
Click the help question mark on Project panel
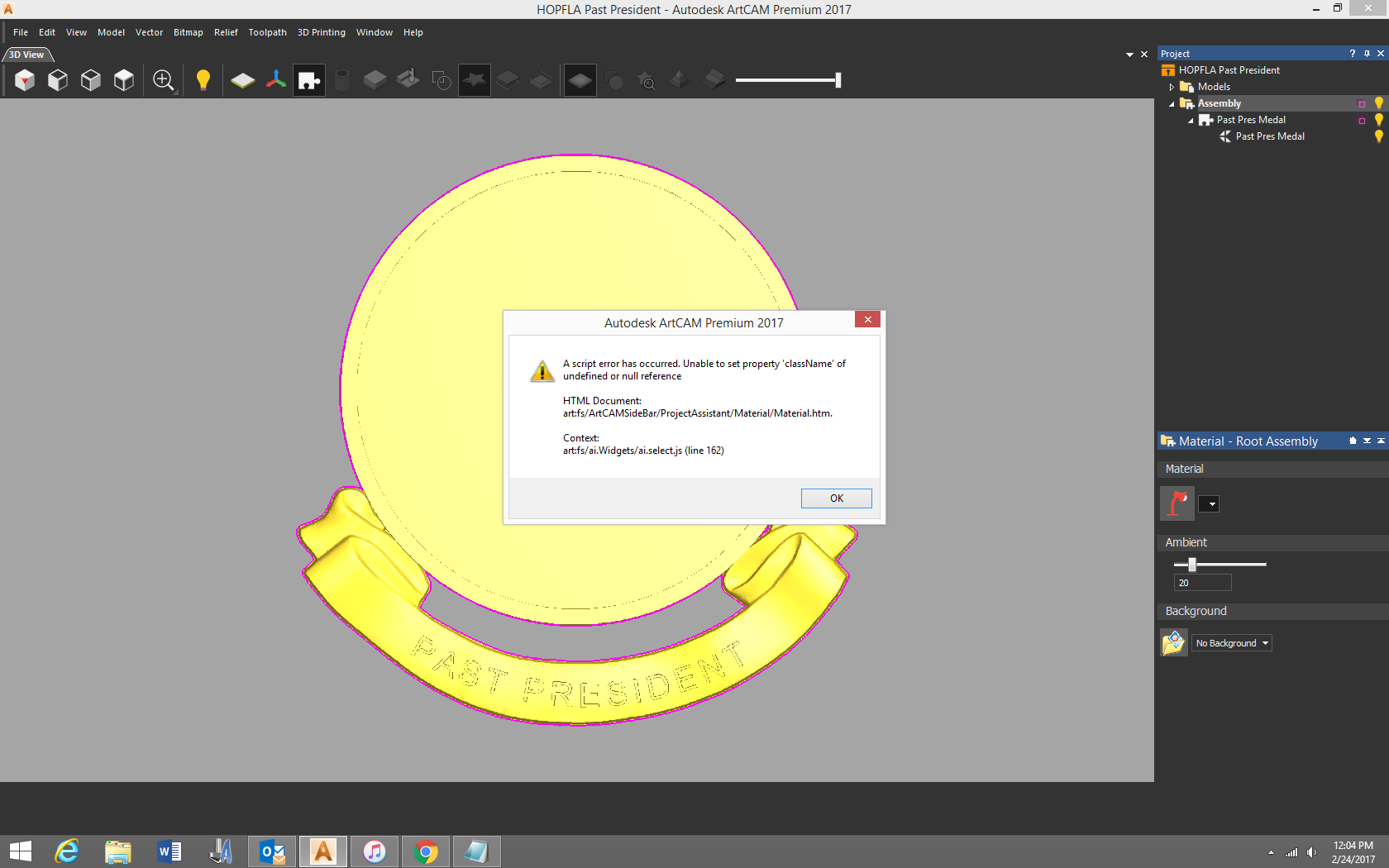[1352, 53]
